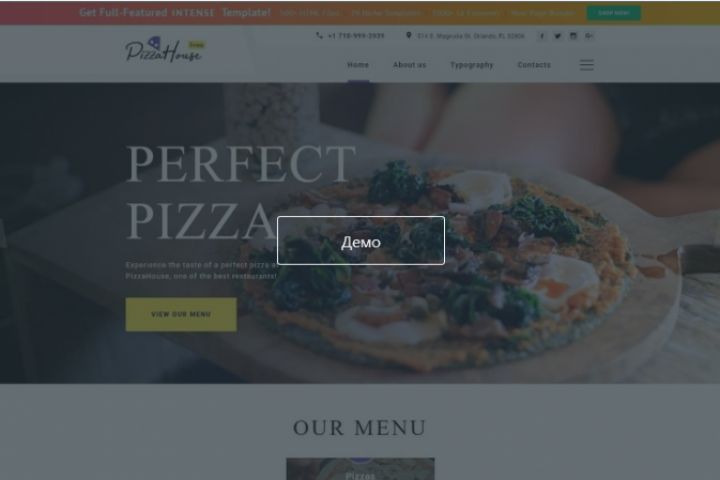Open the Google Plus social icon

click(589, 36)
